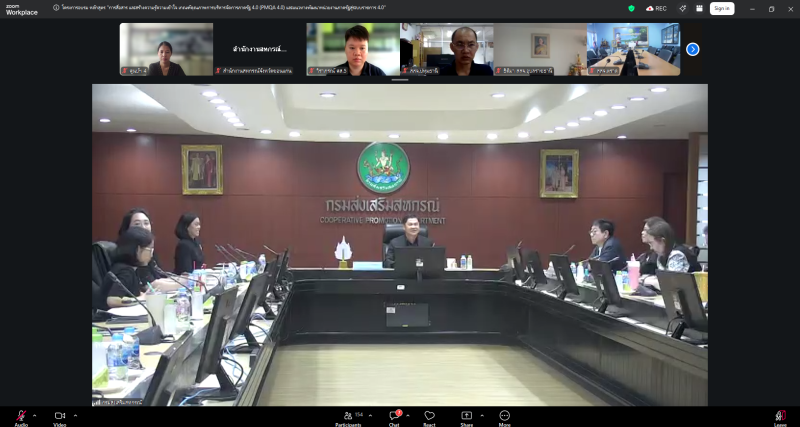Open the Chat panel
The height and width of the screenshot is (427, 800).
click(394, 416)
